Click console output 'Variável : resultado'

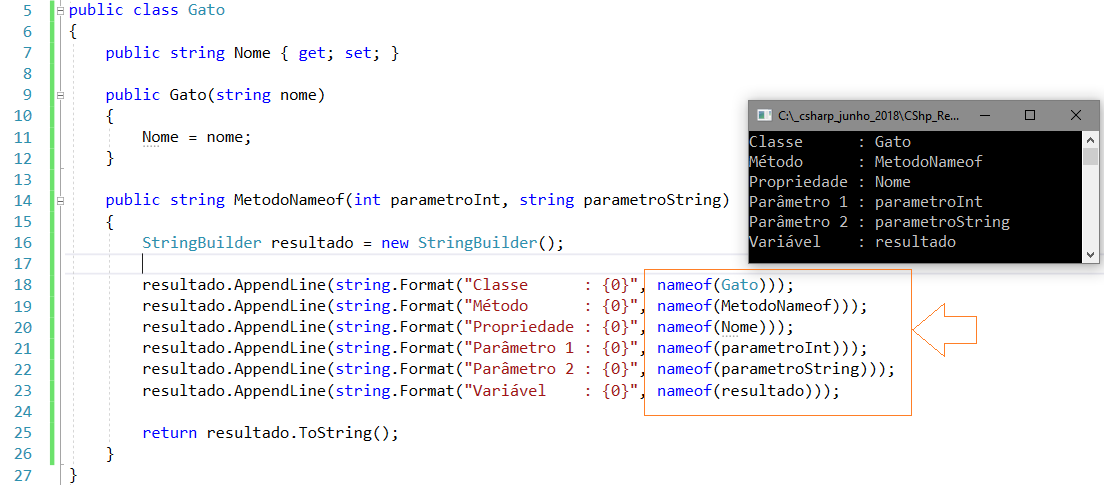coord(853,242)
